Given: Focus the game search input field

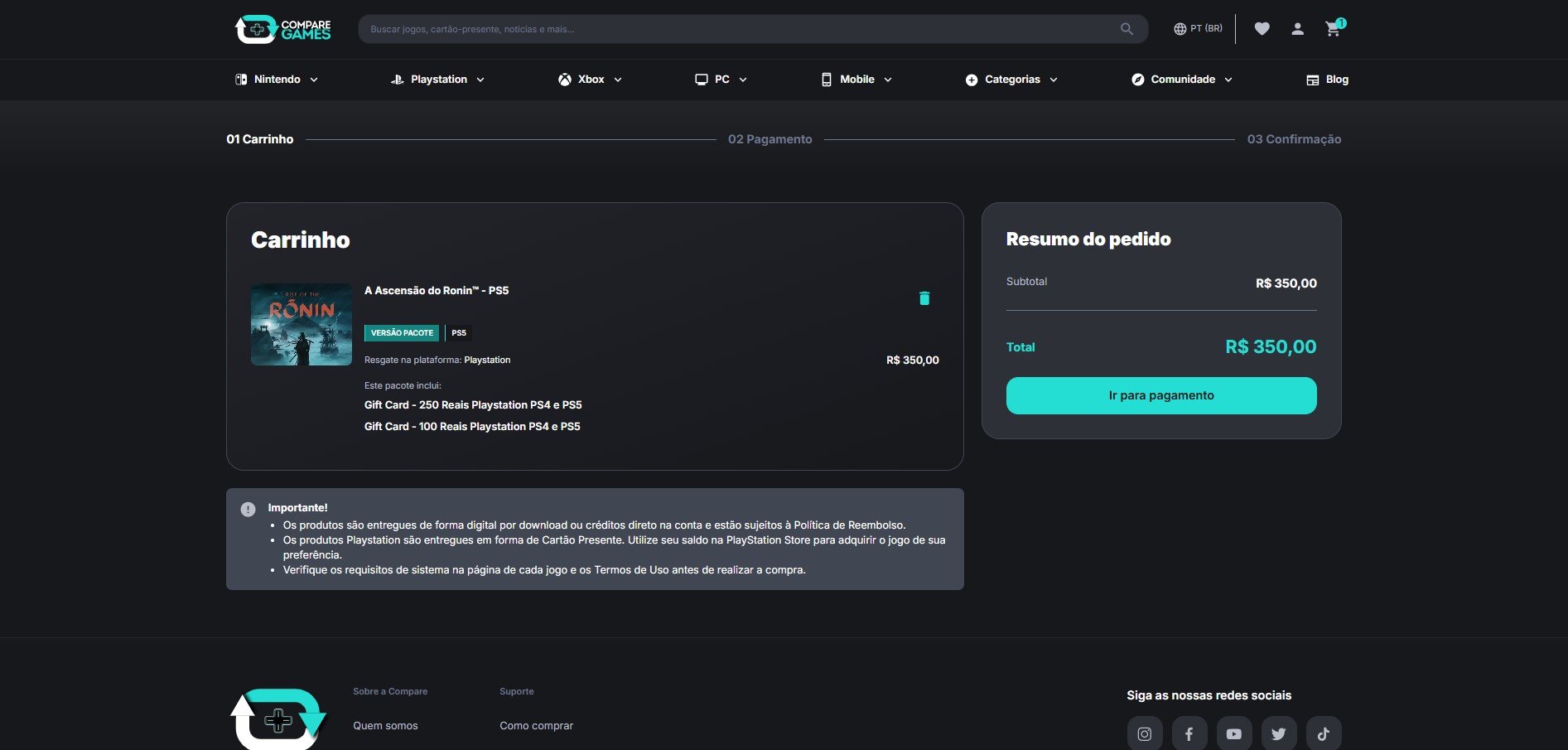Looking at the screenshot, I should pyautogui.click(x=753, y=29).
